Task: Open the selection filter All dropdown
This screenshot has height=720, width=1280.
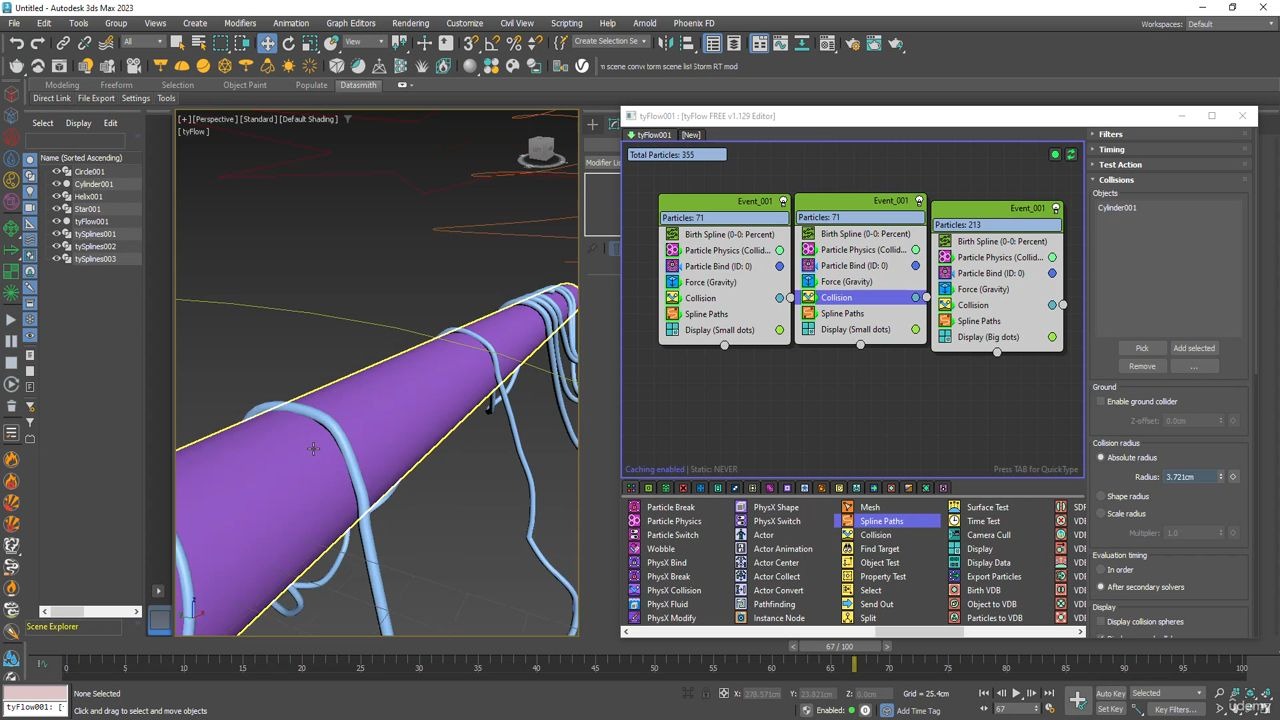Action: pyautogui.click(x=143, y=42)
